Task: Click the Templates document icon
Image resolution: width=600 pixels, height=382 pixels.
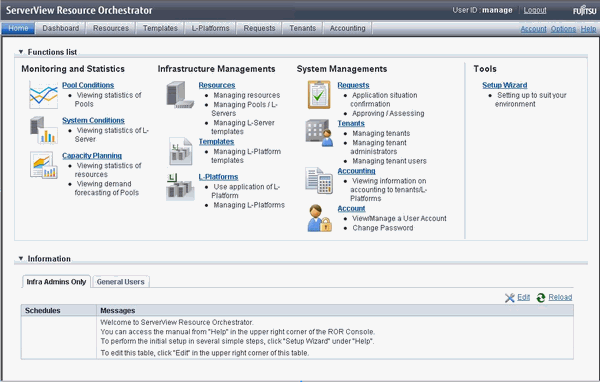Action: [x=180, y=151]
